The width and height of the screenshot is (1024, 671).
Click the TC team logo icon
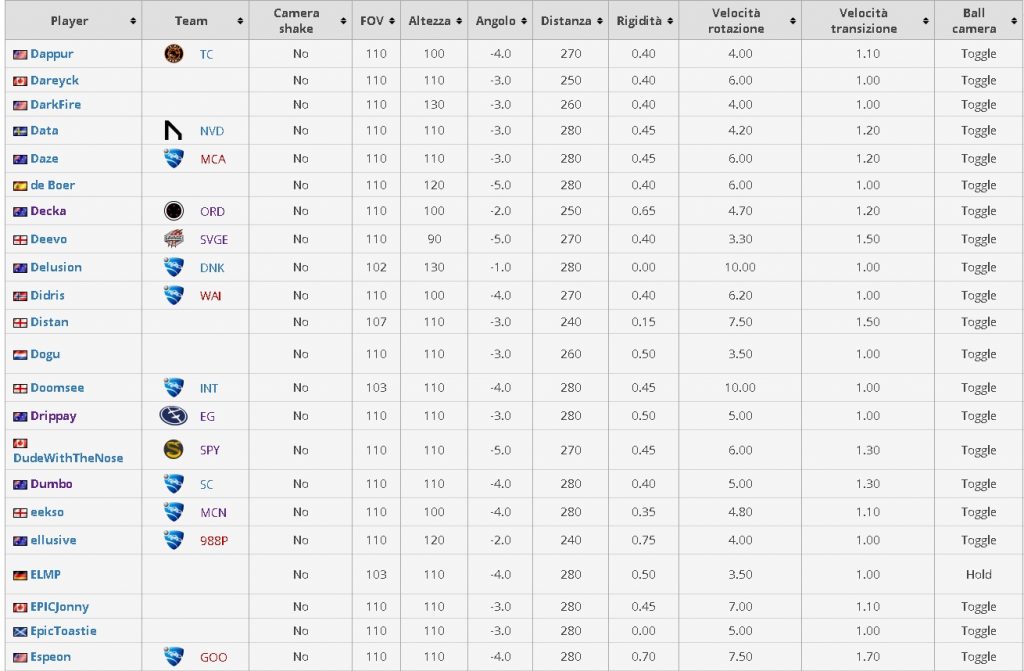point(173,54)
